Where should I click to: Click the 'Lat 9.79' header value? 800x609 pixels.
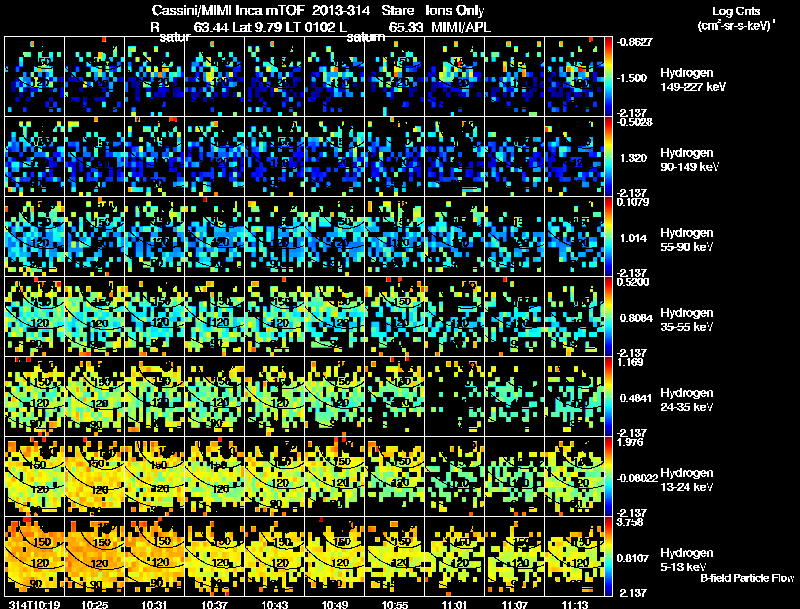click(257, 27)
